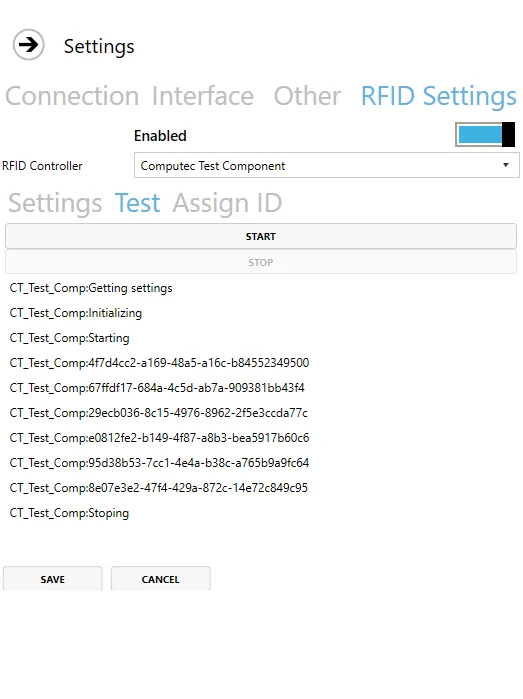Open the RFID Controller dropdown
This screenshot has height=699, width=523.
click(x=327, y=165)
